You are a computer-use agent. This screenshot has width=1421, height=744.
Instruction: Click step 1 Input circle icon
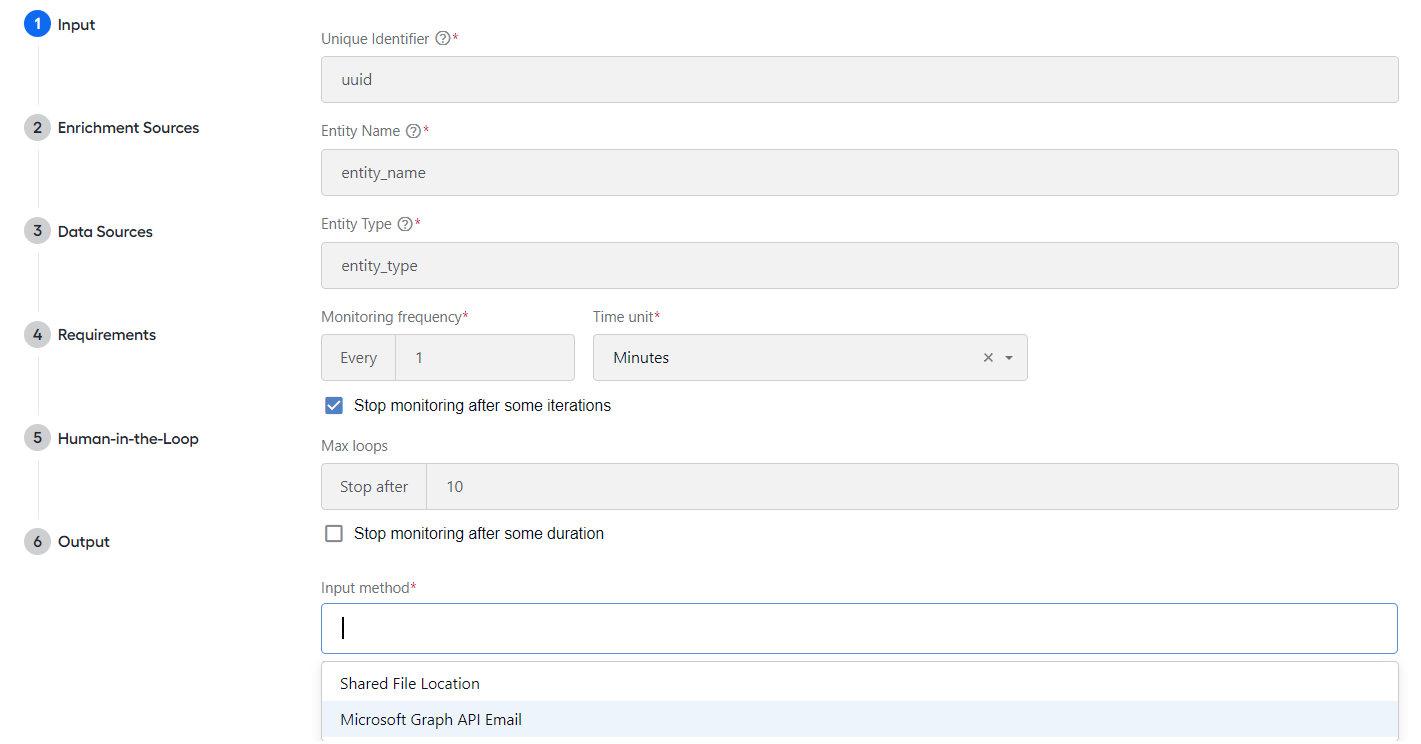37,24
